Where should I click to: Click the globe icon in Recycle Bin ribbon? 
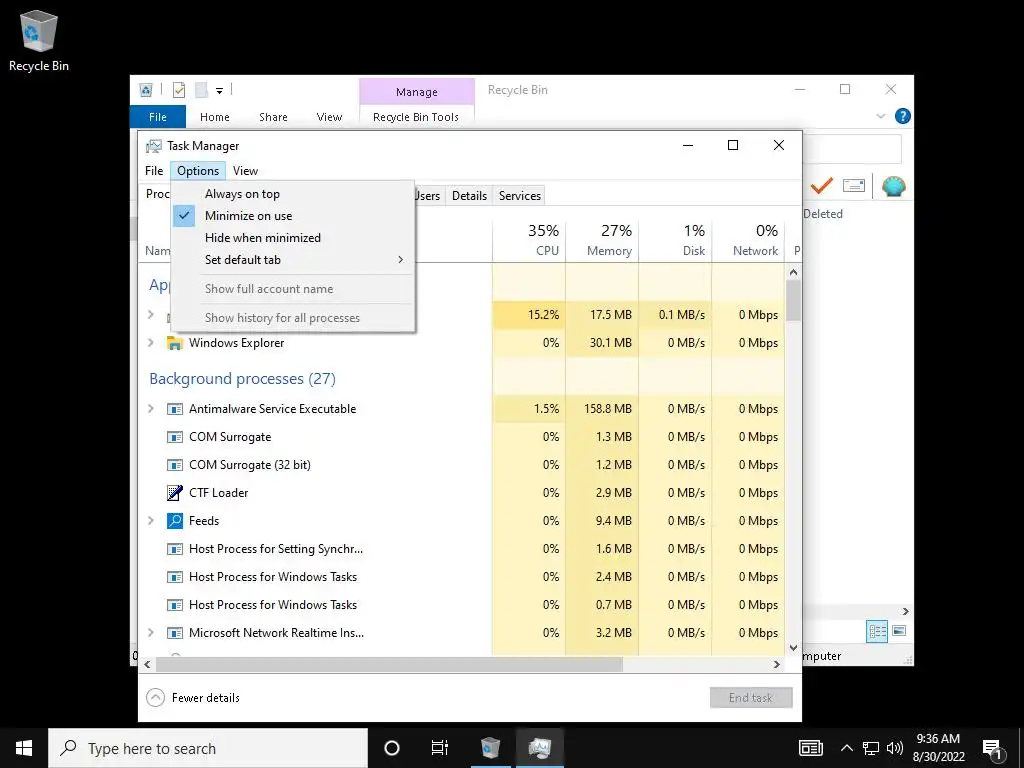893,186
